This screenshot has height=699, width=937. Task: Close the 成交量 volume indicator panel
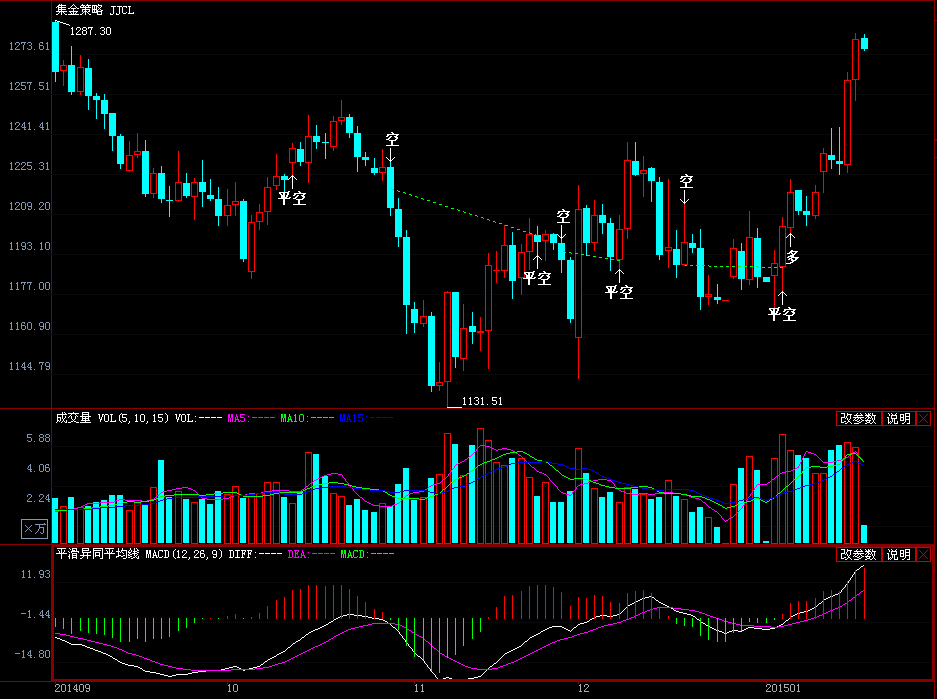point(924,418)
